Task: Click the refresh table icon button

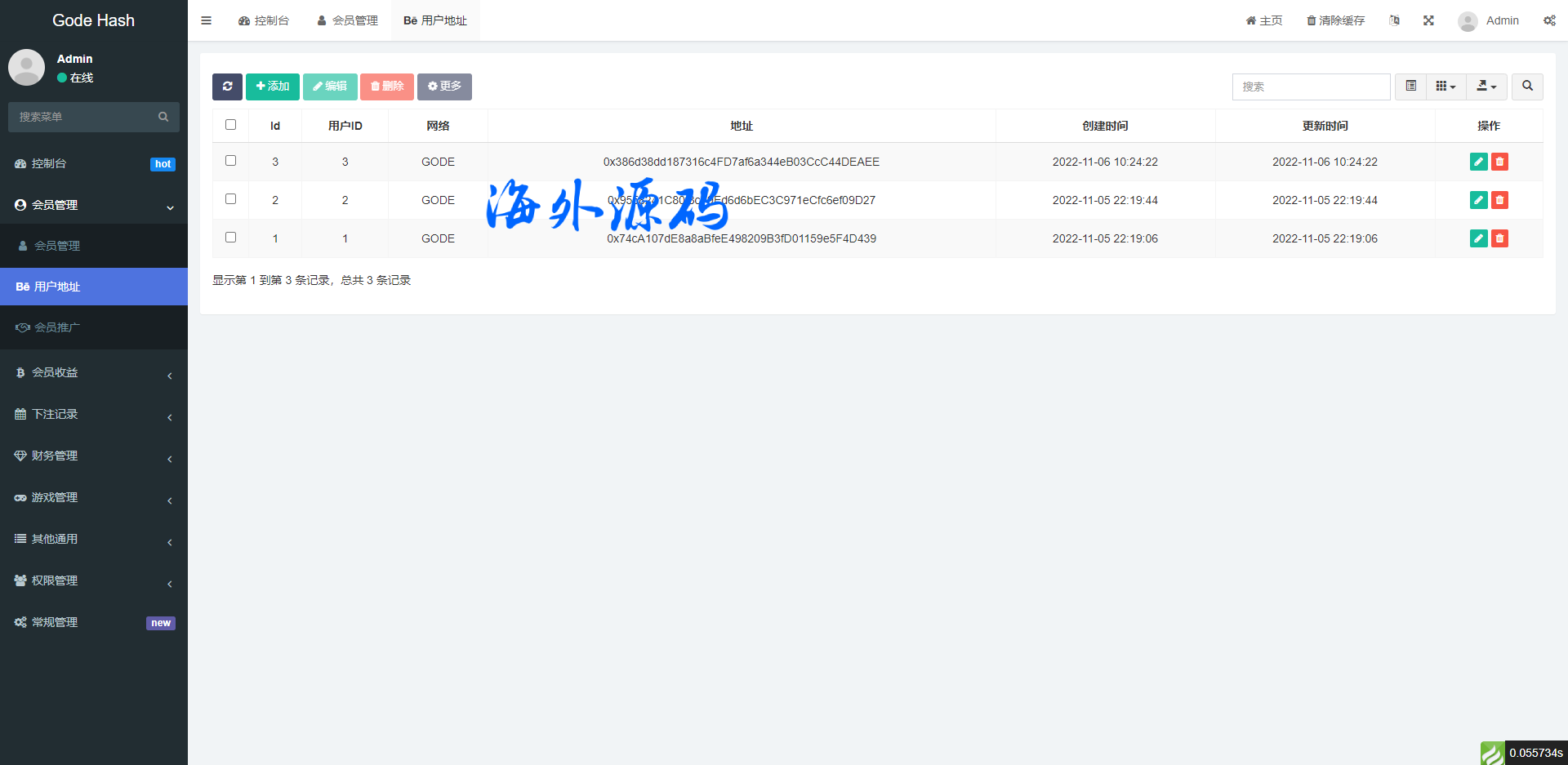Action: (227, 87)
